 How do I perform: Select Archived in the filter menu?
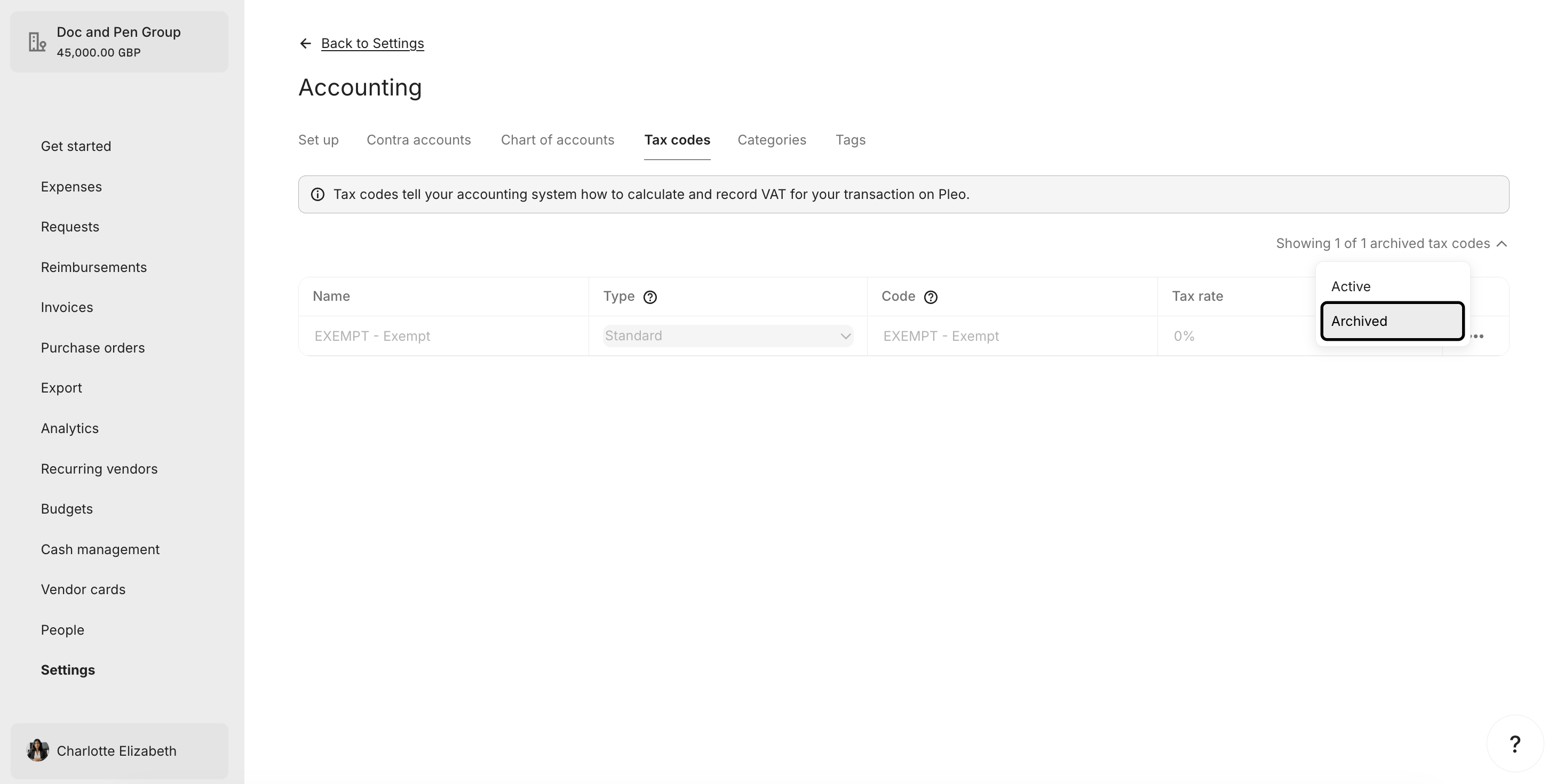(1392, 321)
